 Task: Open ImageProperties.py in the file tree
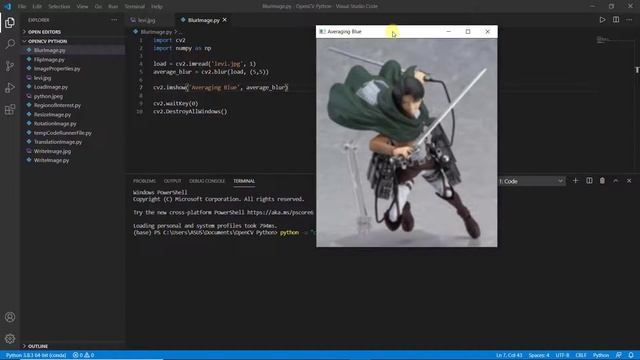tap(57, 69)
